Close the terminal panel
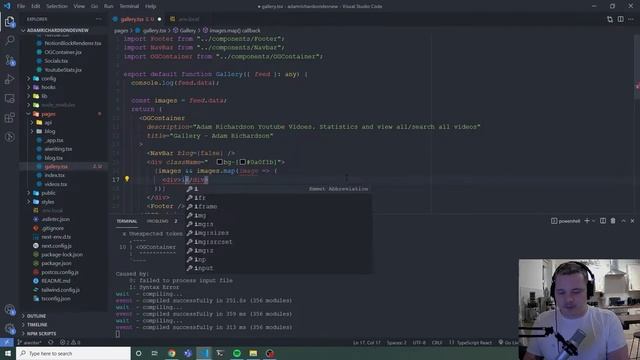 [632, 221]
